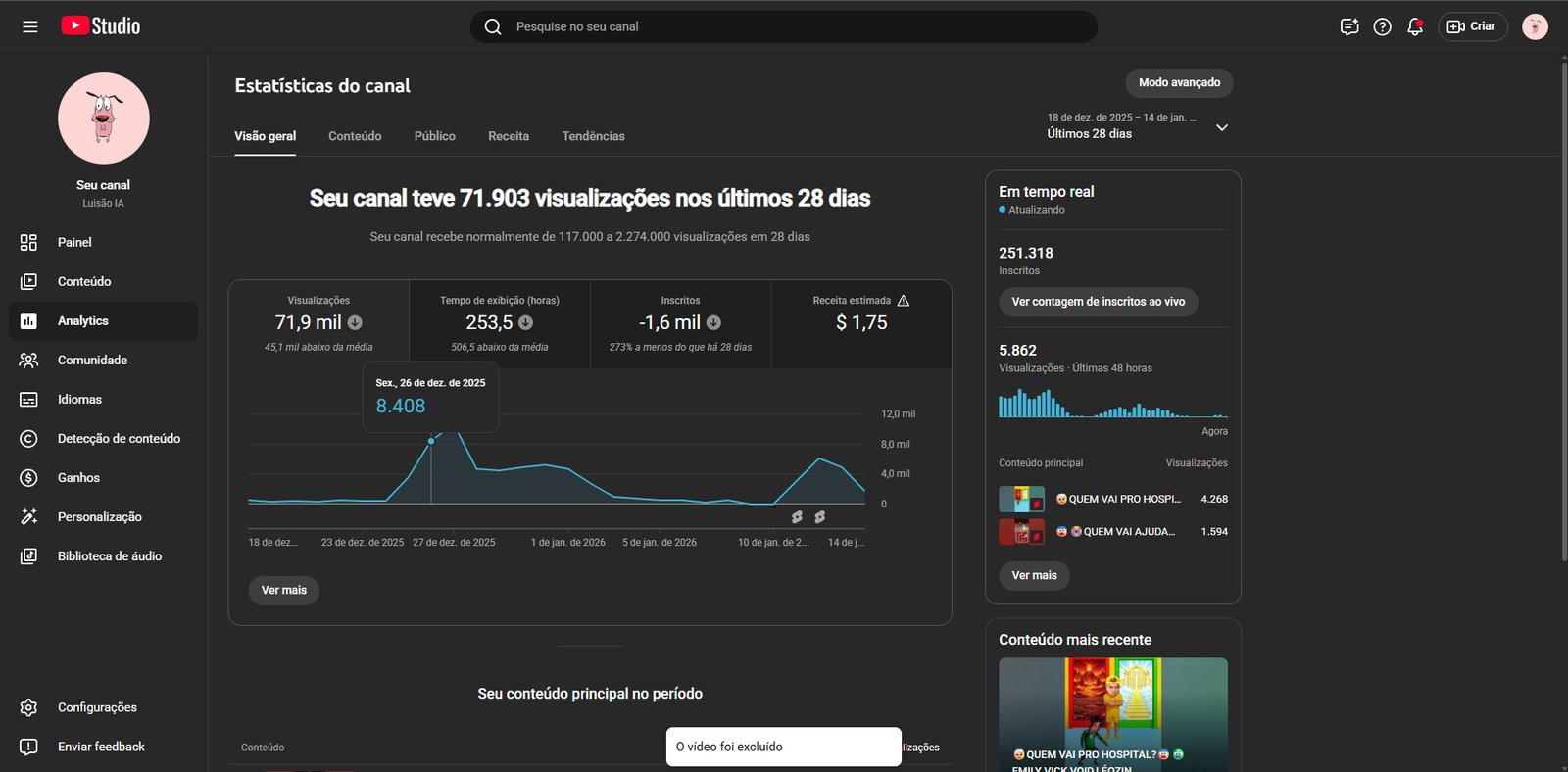The width and height of the screenshot is (1568, 772).
Task: Click the Ganhos dollar icon
Action: pyautogui.click(x=28, y=477)
